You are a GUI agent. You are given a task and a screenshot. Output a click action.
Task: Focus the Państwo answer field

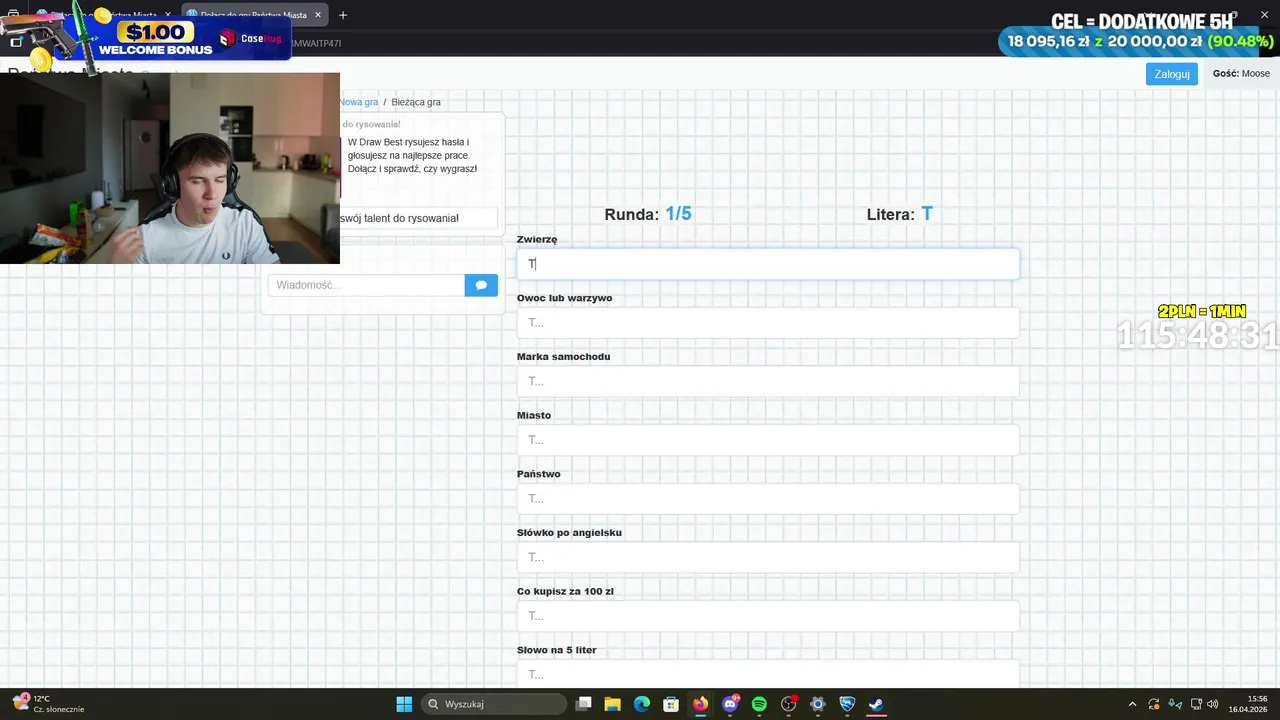[x=768, y=499]
